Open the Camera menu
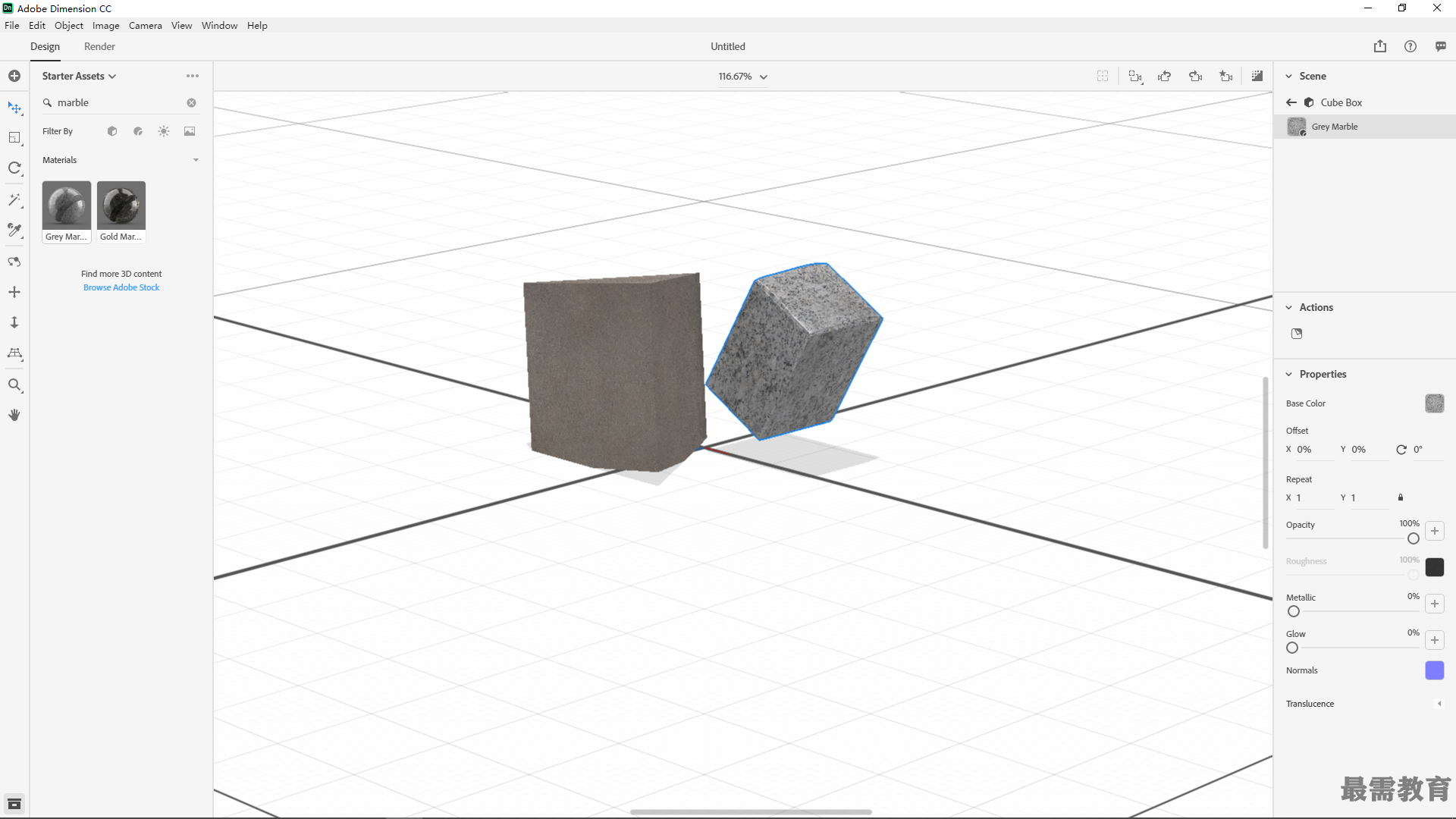 146,25
